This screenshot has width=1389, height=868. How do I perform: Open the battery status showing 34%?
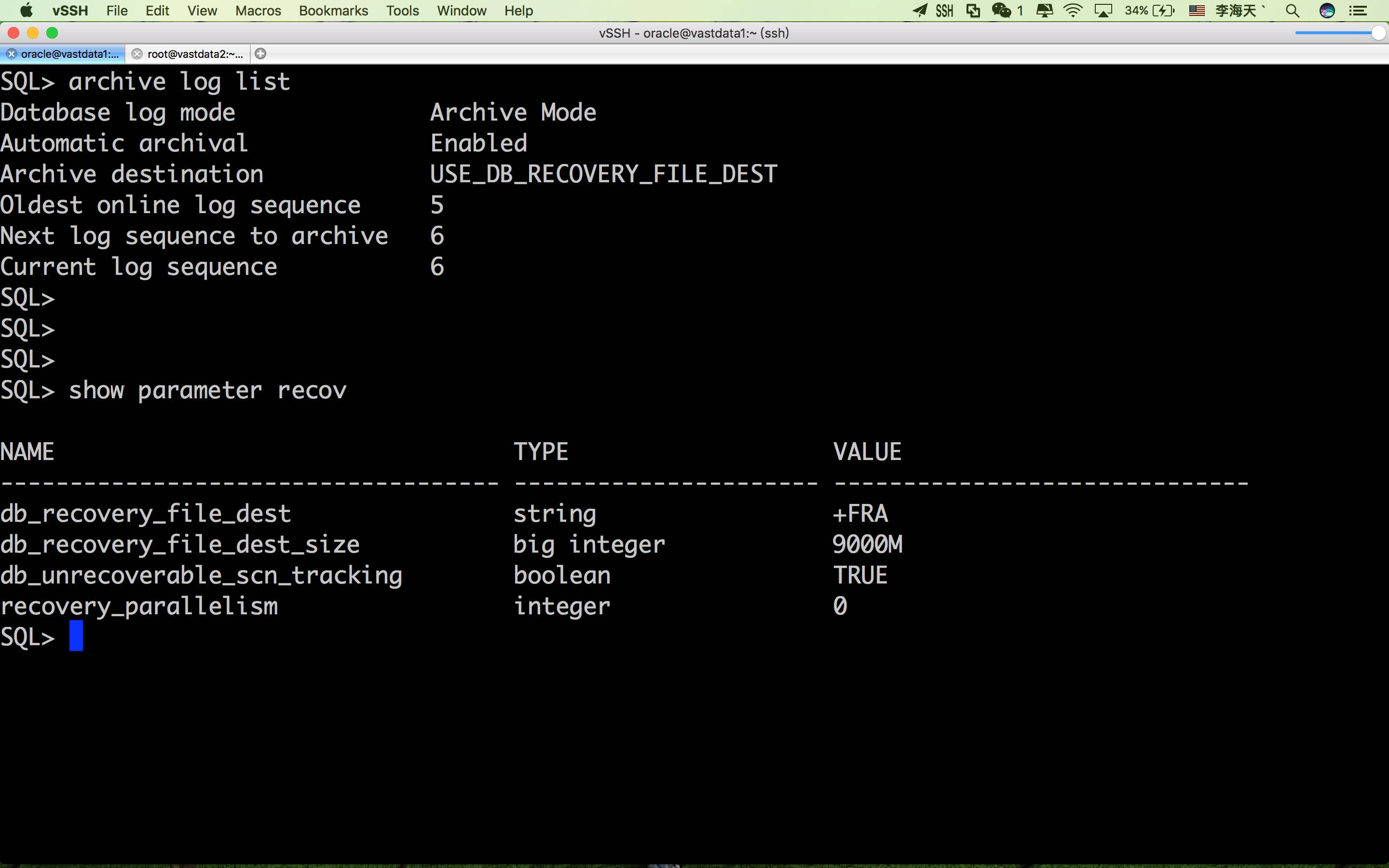pyautogui.click(x=1150, y=10)
